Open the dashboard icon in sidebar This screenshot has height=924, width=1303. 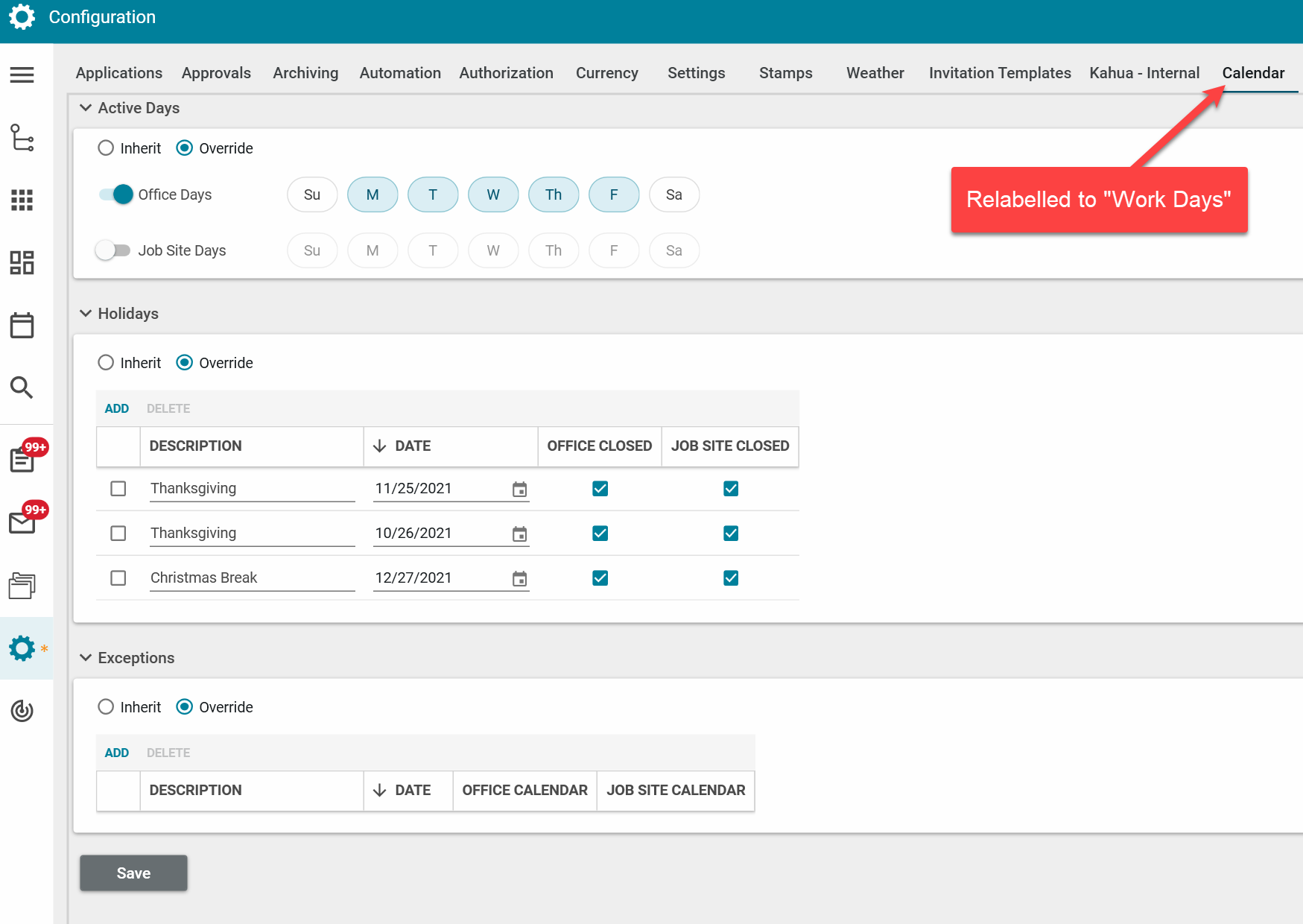[22, 262]
